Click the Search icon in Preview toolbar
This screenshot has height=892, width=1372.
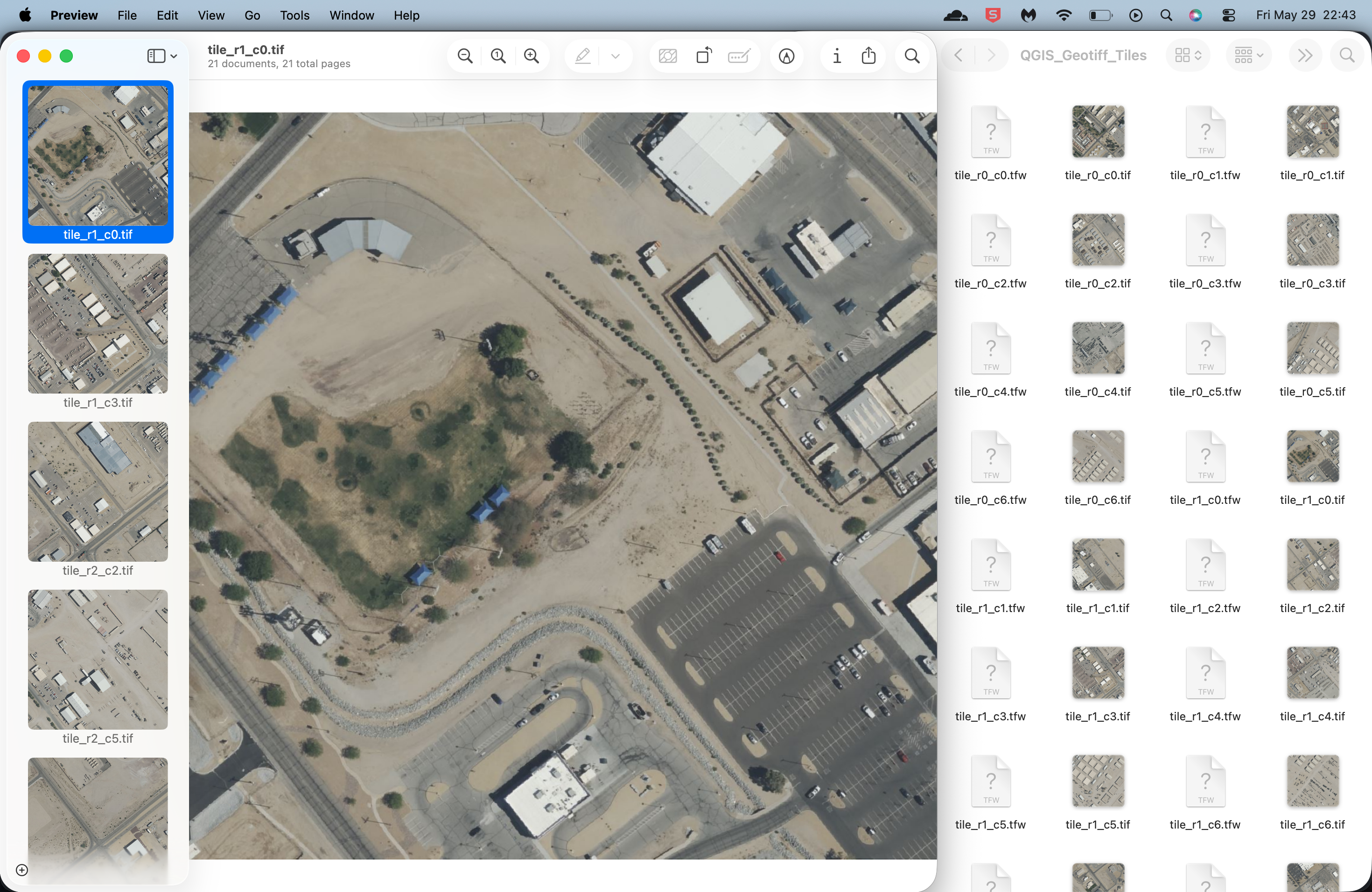click(x=912, y=56)
